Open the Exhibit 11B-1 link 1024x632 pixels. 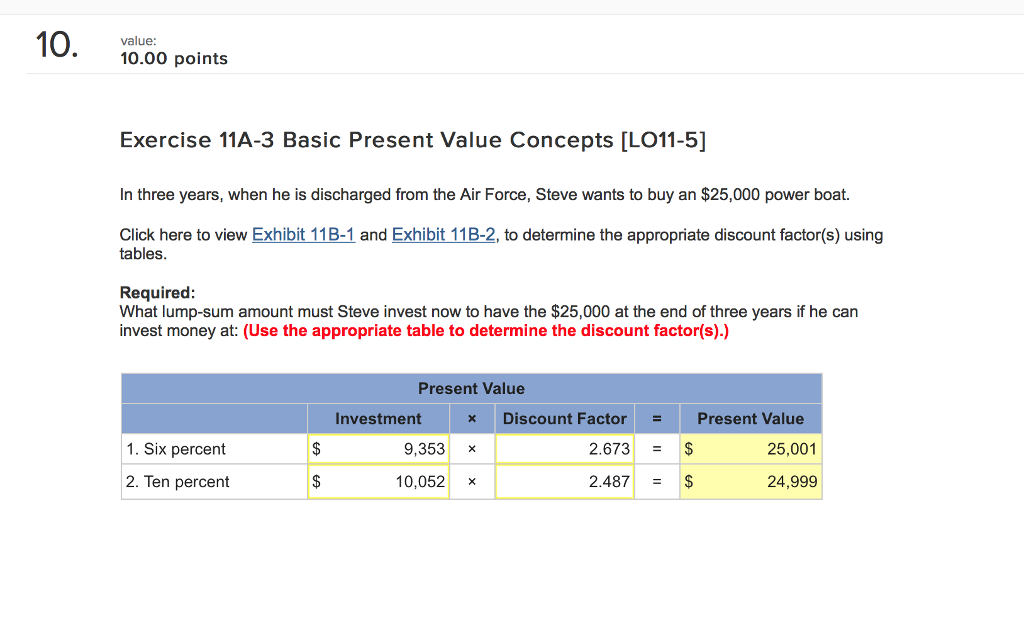[303, 234]
